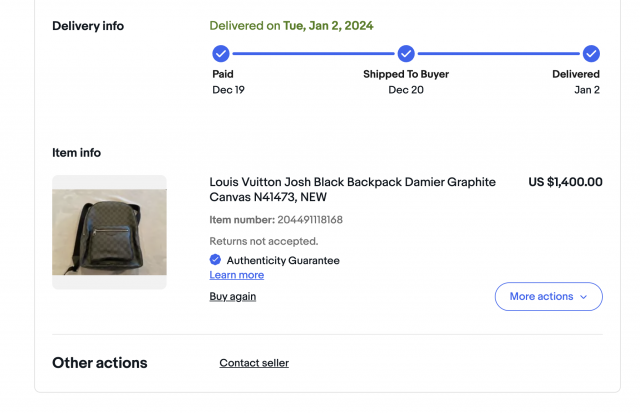
Task: Click the Shipped To Buyer checkmark icon
Action: [x=406, y=53]
